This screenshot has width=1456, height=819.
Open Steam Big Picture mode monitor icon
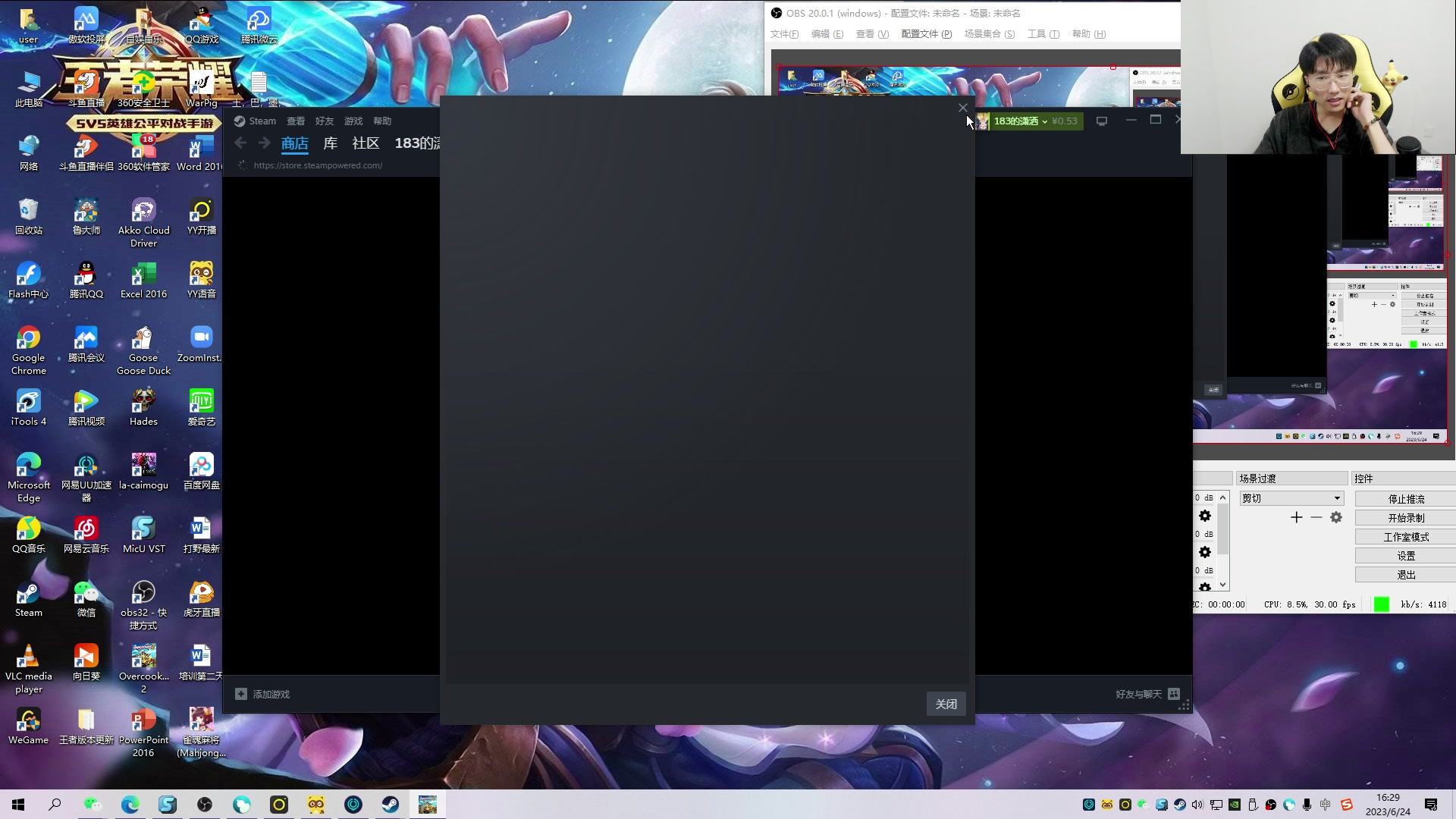click(x=1102, y=121)
